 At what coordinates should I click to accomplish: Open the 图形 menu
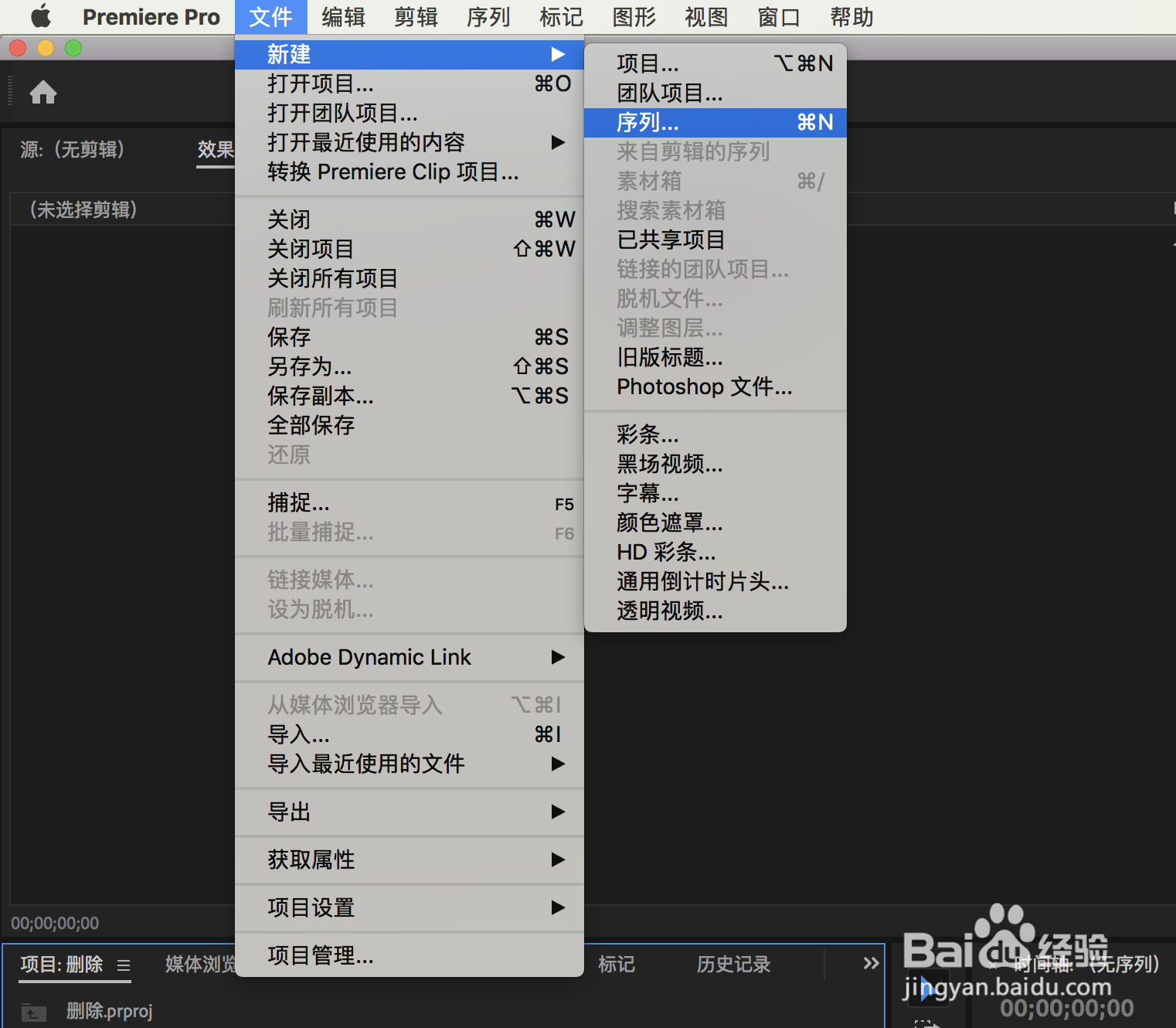point(634,17)
